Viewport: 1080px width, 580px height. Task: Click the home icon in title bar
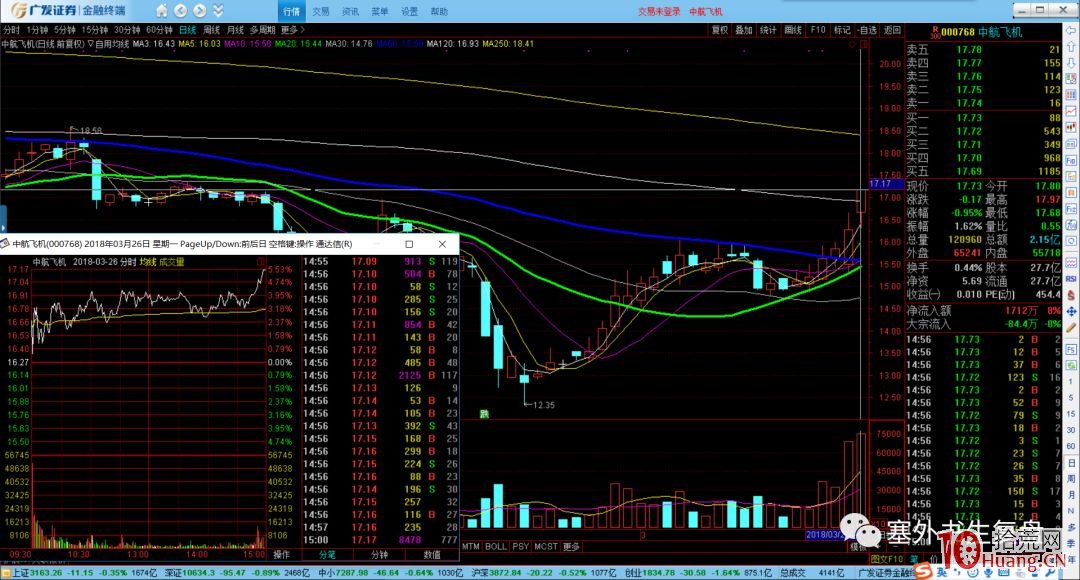[161, 11]
